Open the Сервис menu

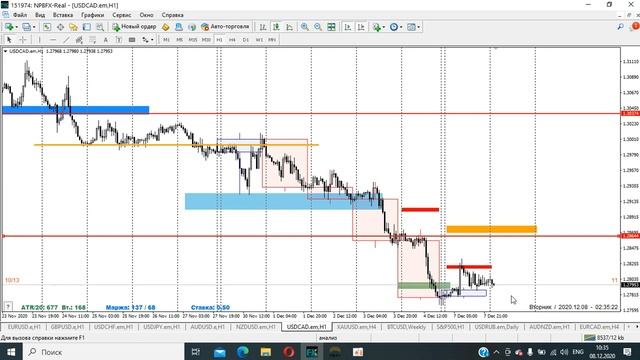point(122,15)
